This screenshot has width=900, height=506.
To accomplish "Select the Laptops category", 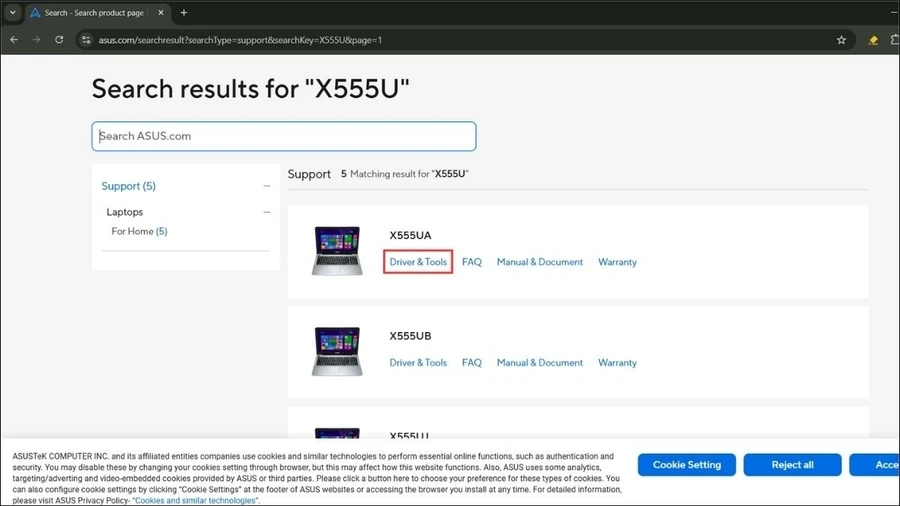I will (125, 212).
